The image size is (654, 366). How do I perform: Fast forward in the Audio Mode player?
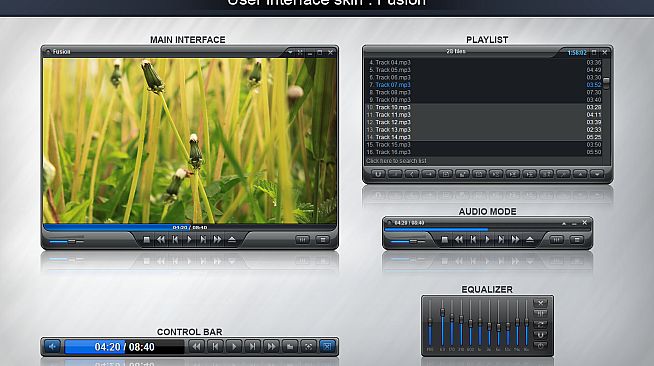pyautogui.click(x=516, y=240)
